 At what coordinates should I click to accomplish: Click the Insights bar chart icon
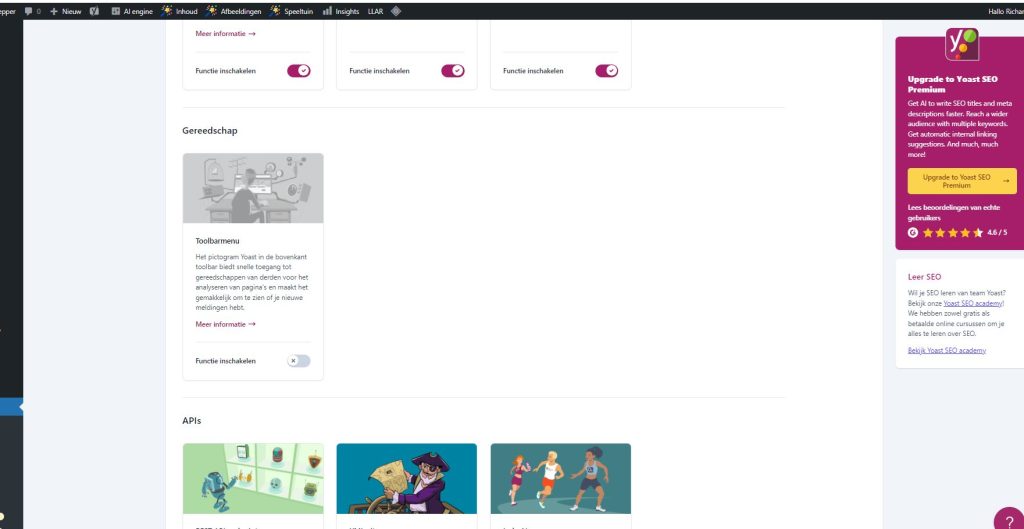click(327, 11)
